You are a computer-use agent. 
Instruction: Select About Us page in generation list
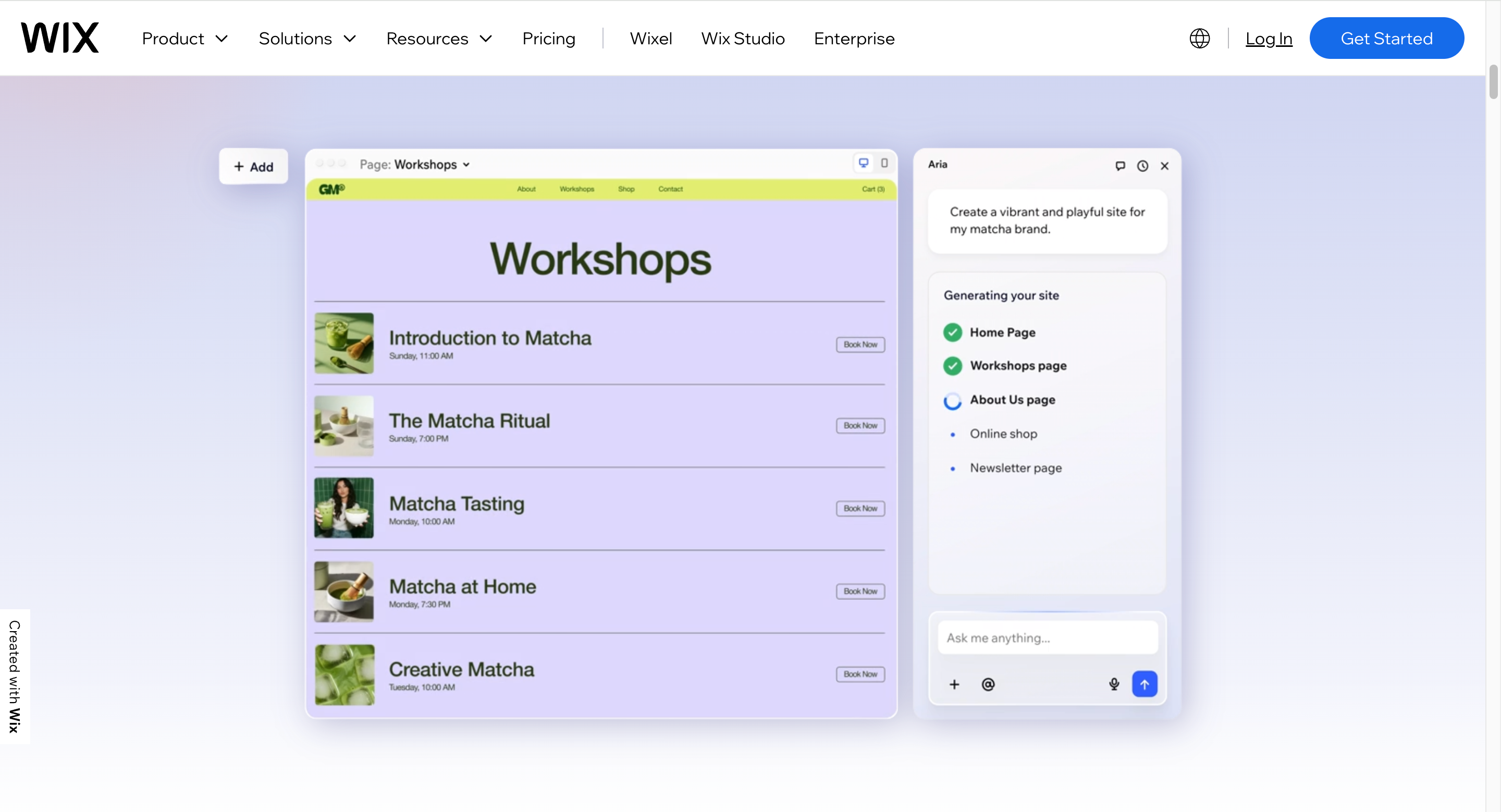click(1012, 400)
